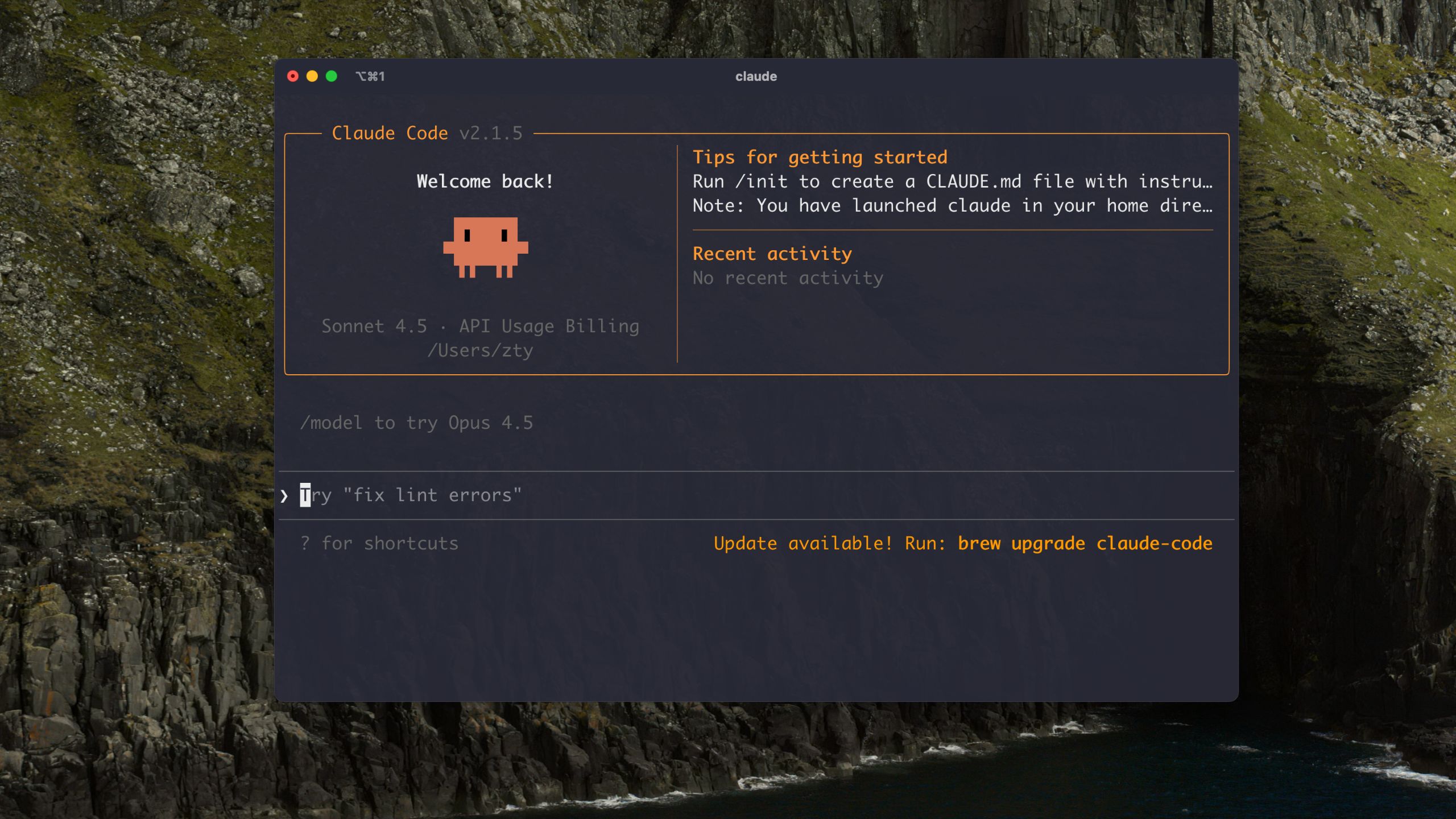Viewport: 1456px width, 819px height.
Task: Click the '/model to try Opus 4.5' hint
Action: pyautogui.click(x=416, y=423)
